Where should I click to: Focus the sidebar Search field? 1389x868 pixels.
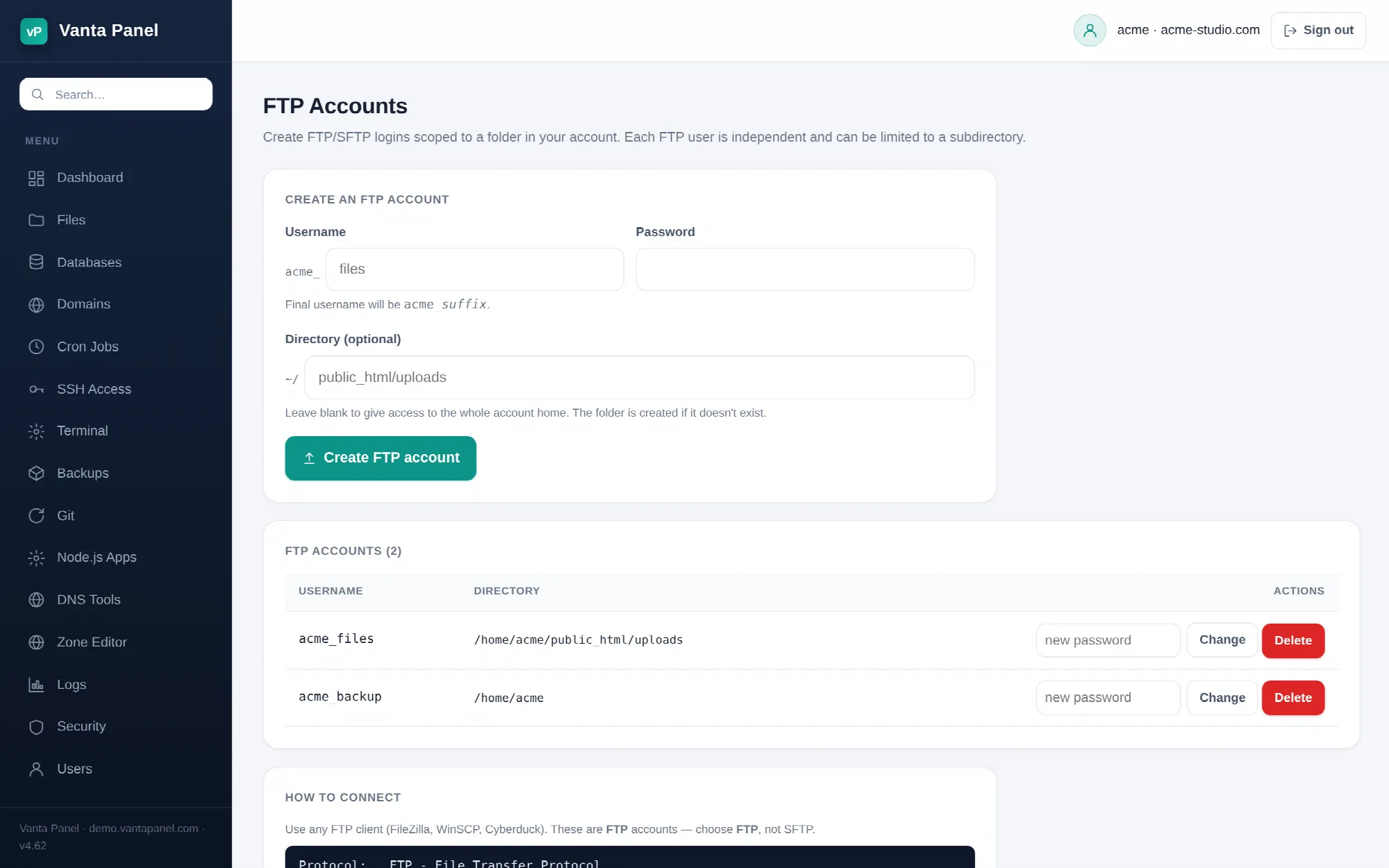[116, 94]
